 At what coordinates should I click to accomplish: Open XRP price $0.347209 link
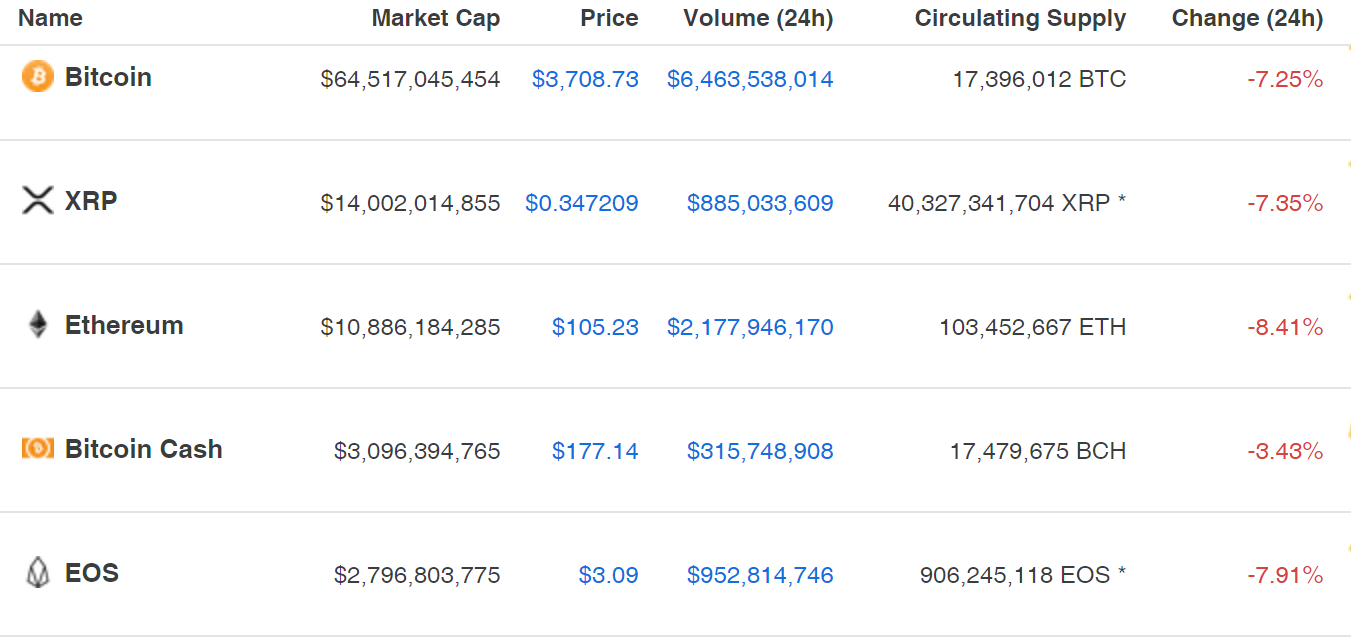582,203
